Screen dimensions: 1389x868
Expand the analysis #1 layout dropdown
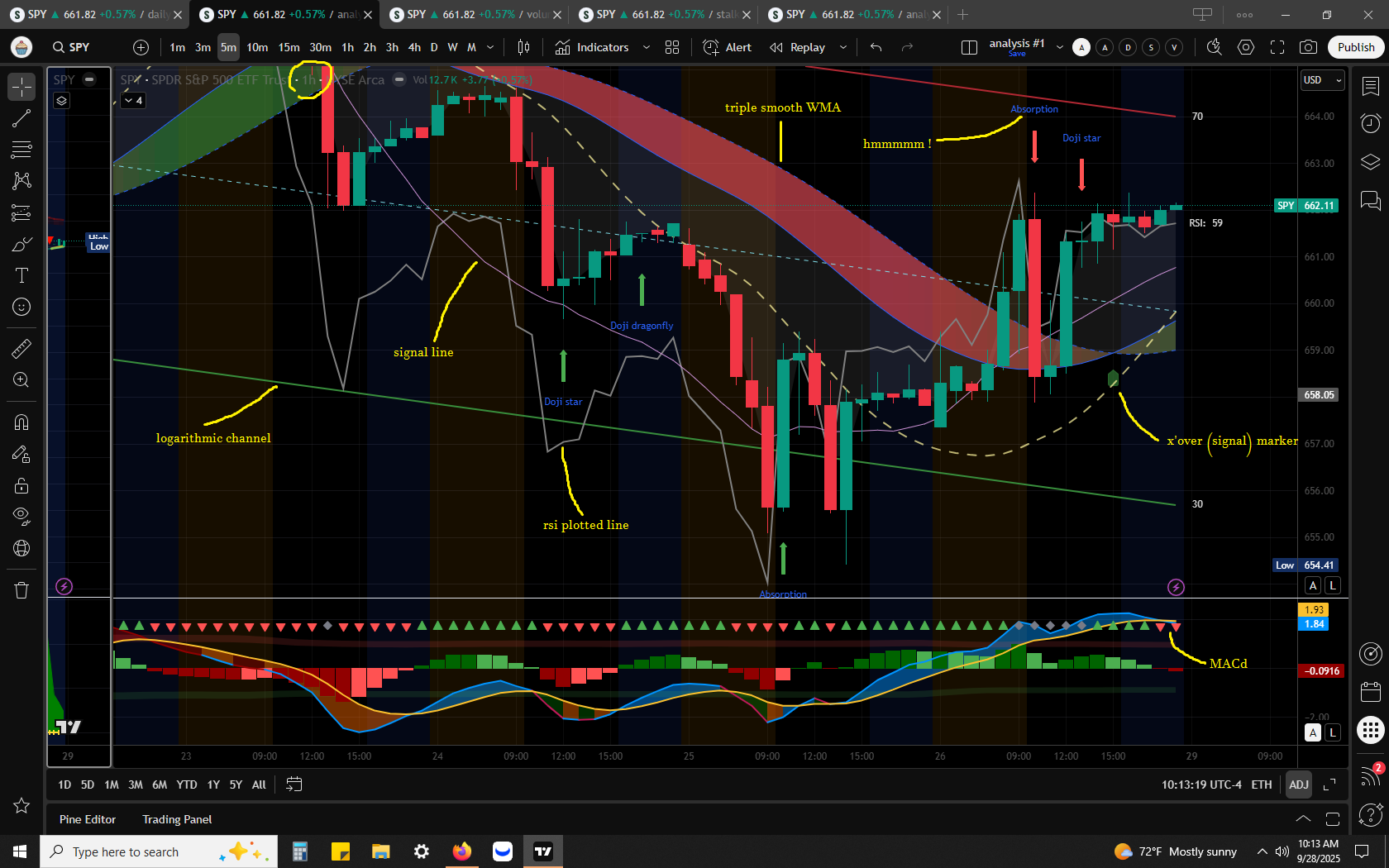click(1060, 47)
